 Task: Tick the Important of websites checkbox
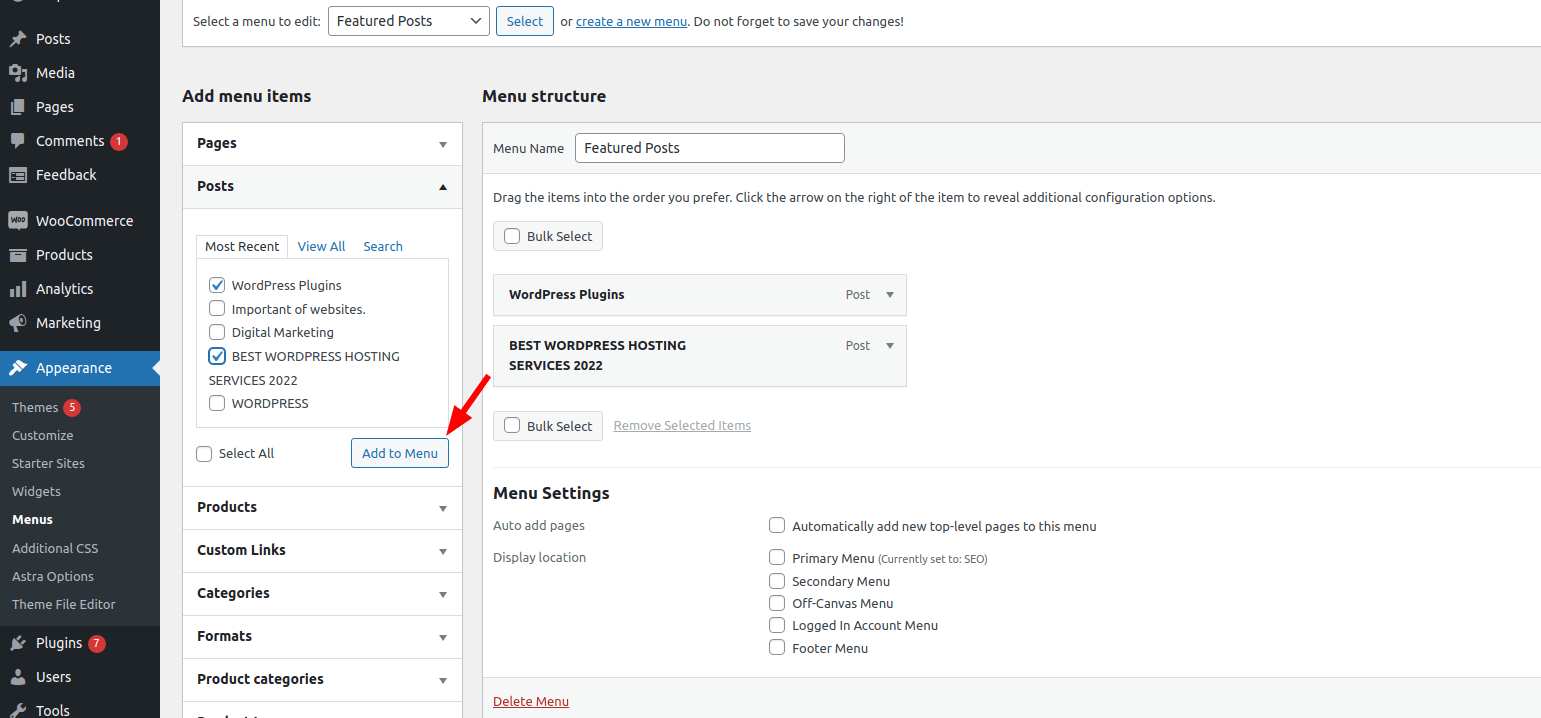click(217, 309)
